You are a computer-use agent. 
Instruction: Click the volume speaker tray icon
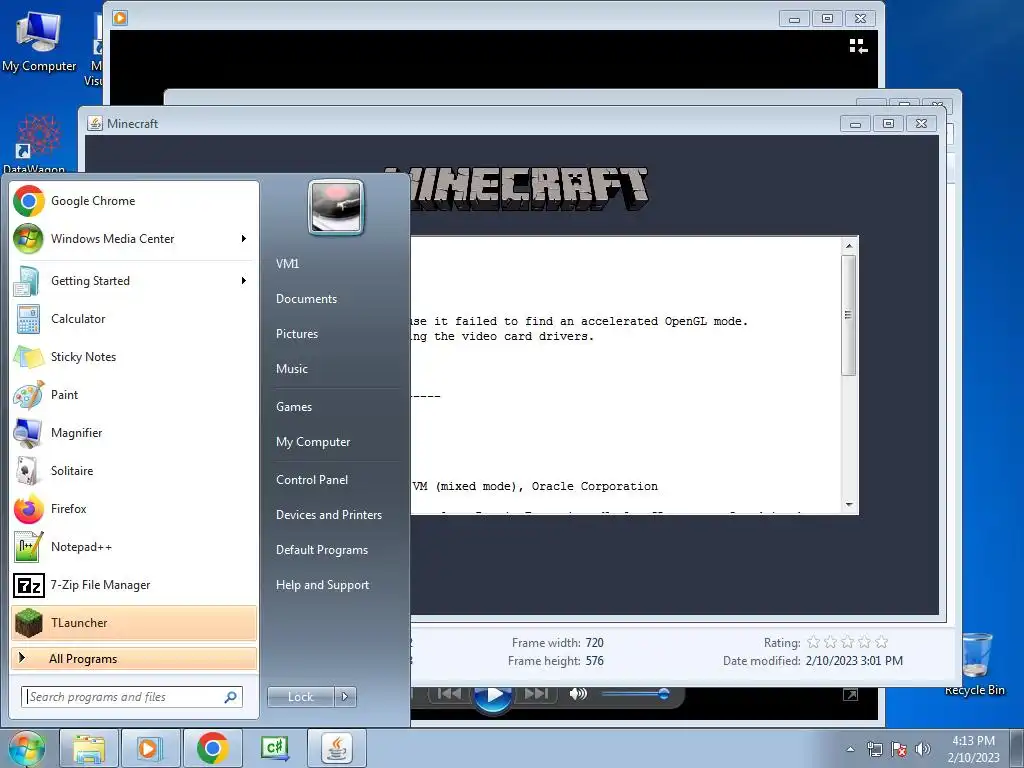click(x=923, y=749)
